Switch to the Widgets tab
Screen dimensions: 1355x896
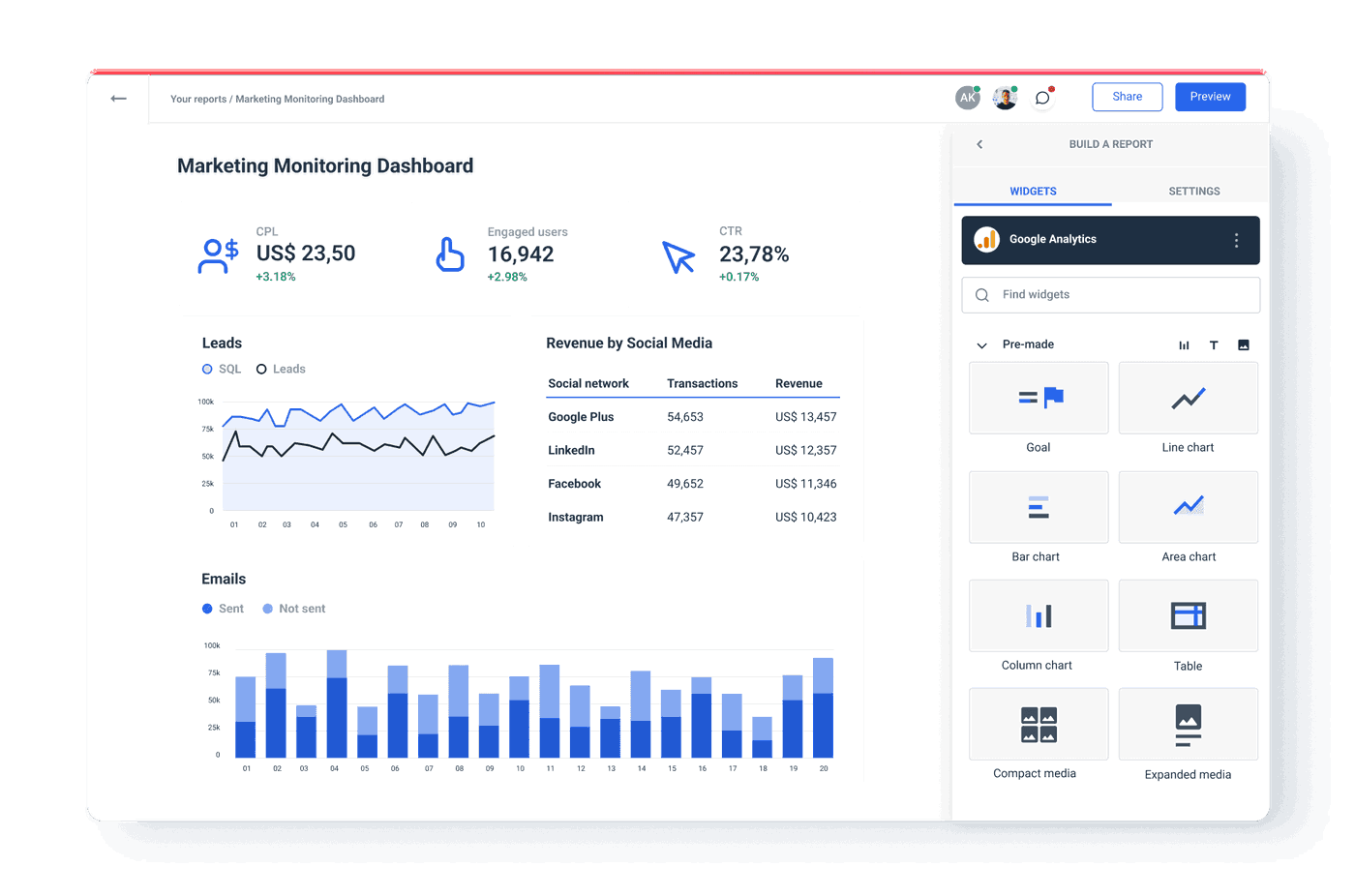[x=1033, y=191]
